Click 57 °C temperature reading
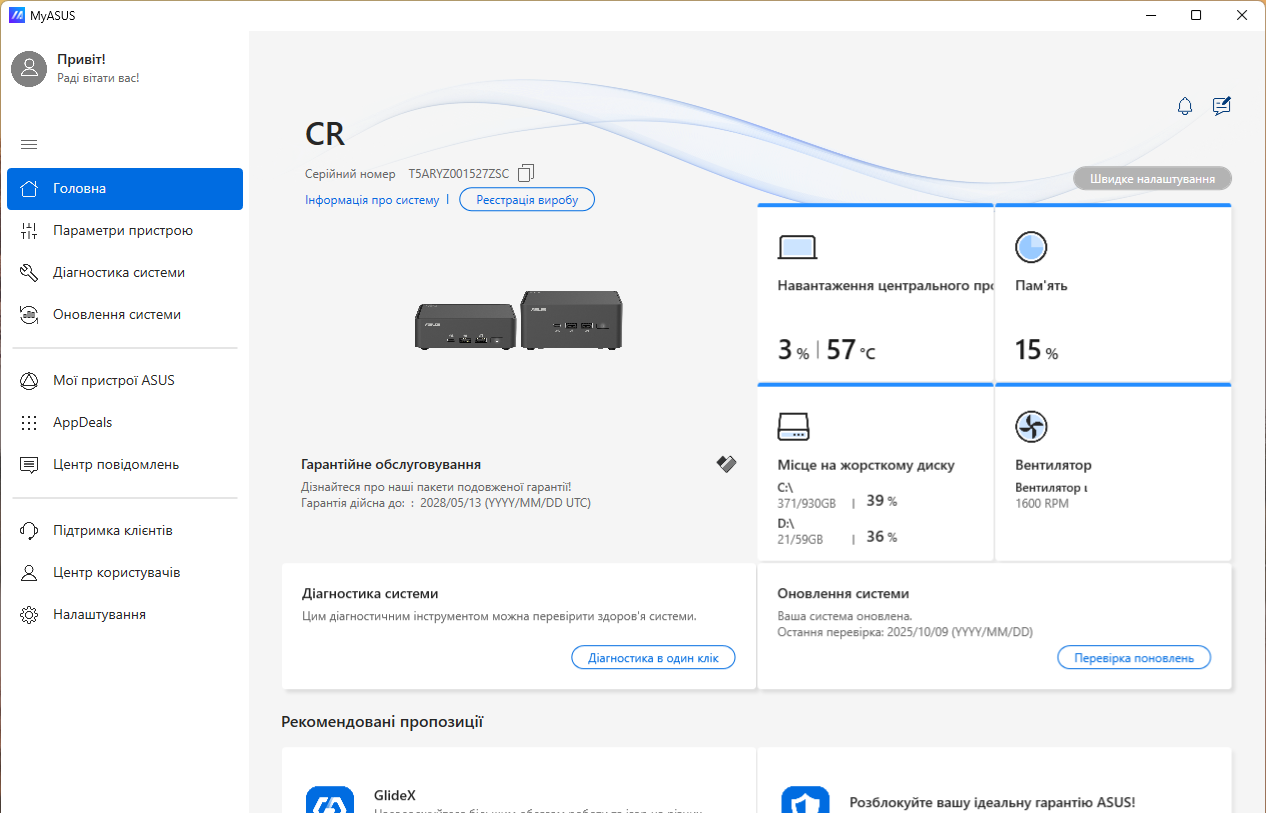 coord(851,350)
